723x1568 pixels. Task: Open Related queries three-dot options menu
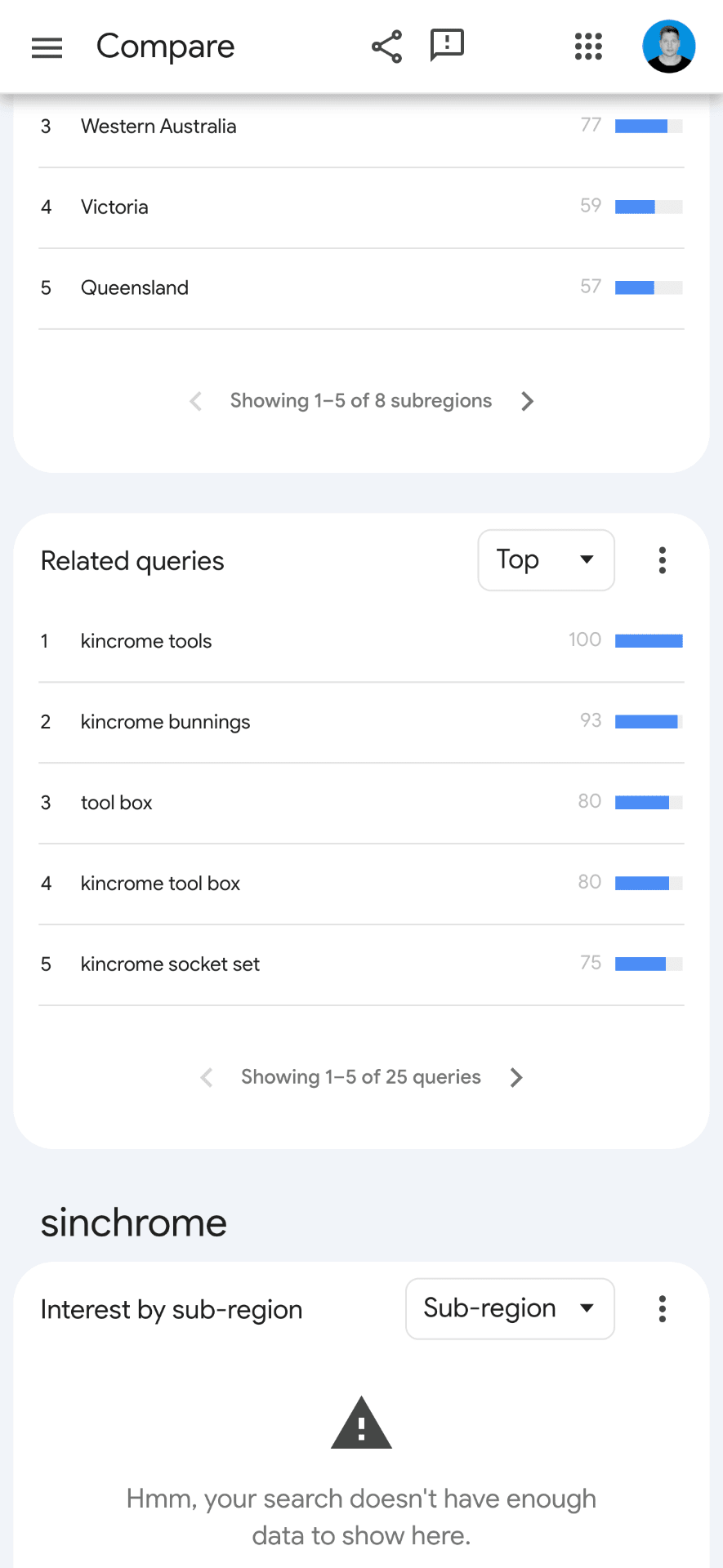point(663,560)
